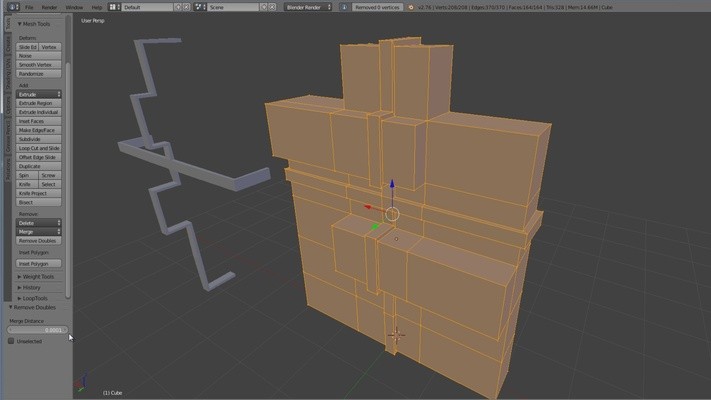
Task: Switch to the Relations tab
Action: pos(8,170)
